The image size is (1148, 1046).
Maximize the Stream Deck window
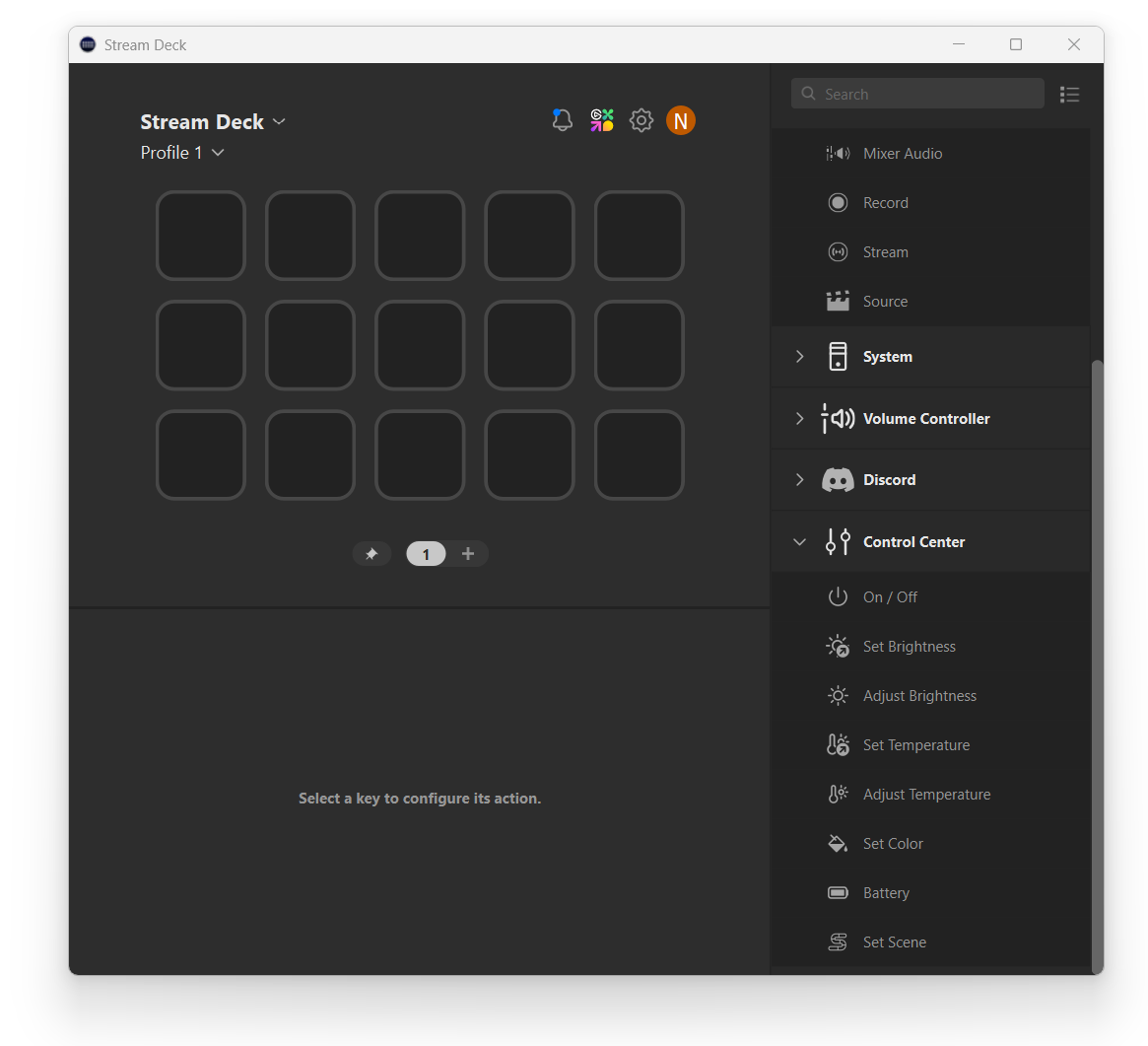coord(1016,44)
